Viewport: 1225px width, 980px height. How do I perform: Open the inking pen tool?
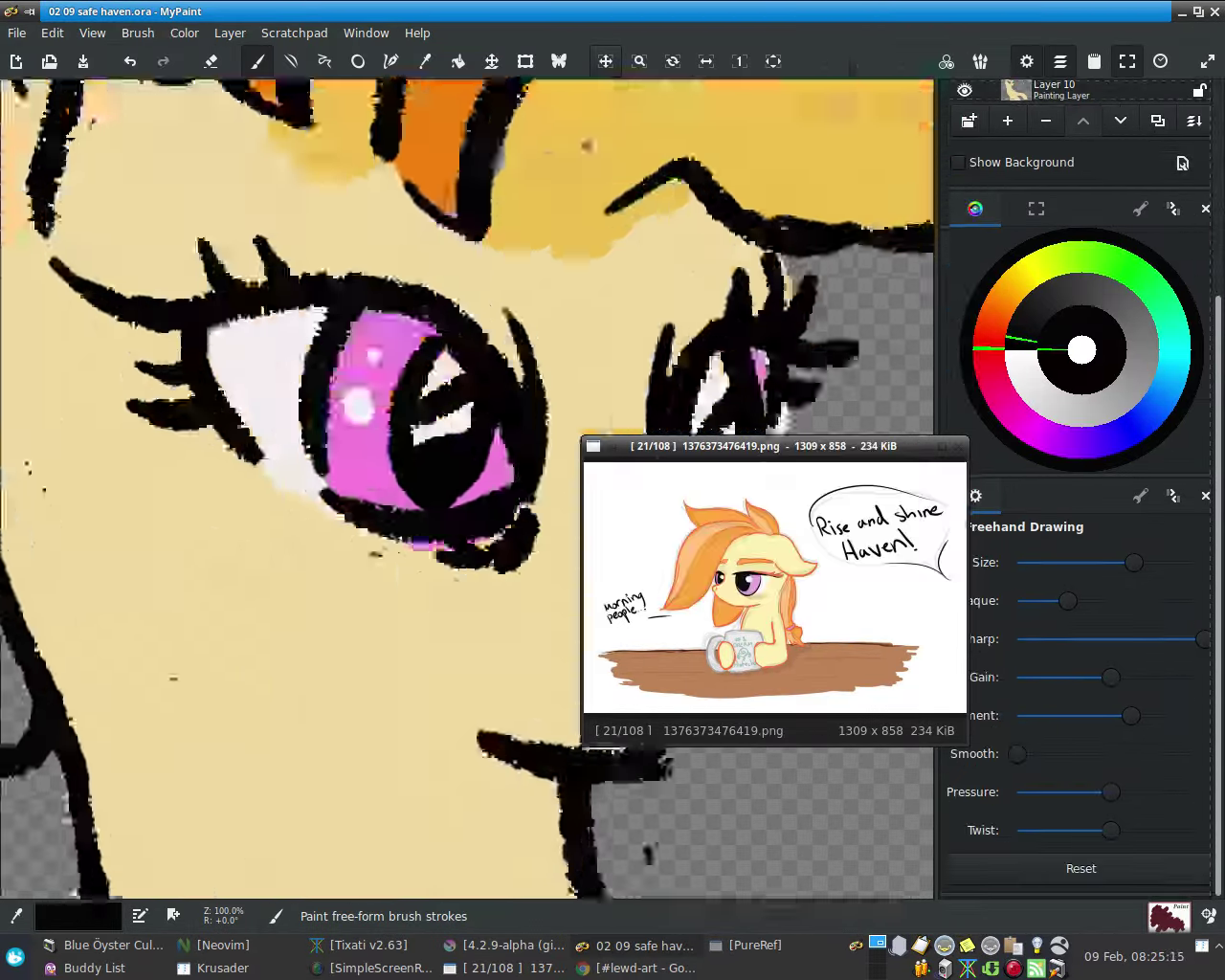pyautogui.click(x=390, y=61)
